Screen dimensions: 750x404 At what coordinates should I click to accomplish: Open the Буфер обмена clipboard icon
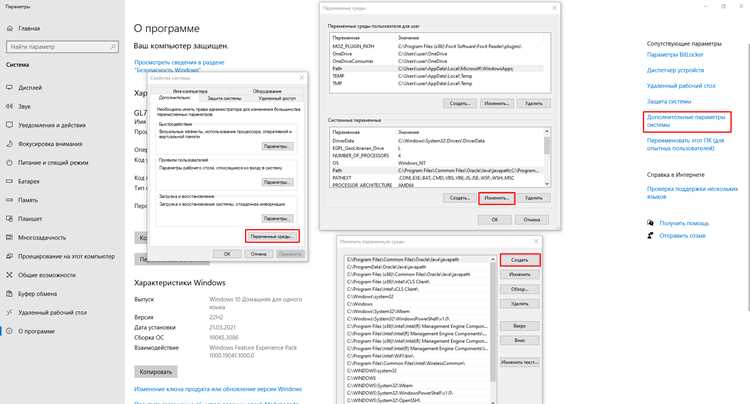coord(10,294)
